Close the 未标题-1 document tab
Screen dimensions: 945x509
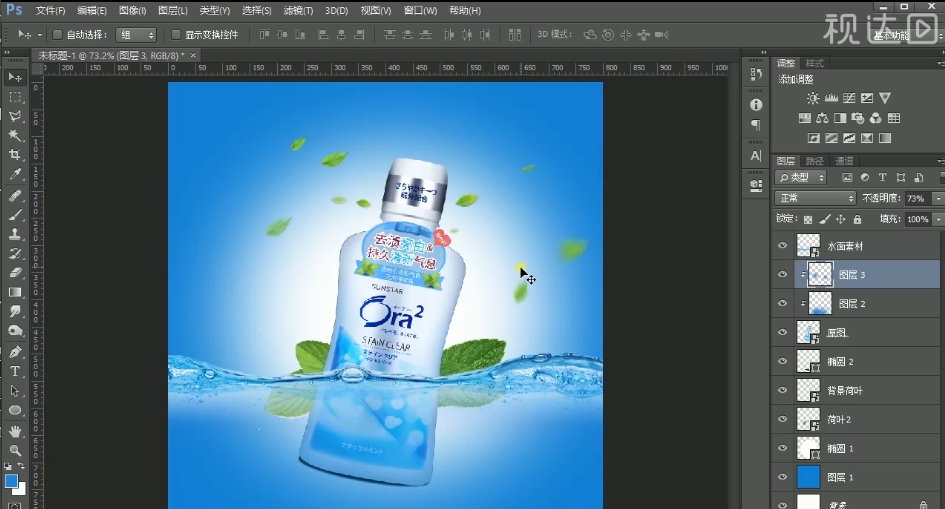pyautogui.click(x=193, y=55)
